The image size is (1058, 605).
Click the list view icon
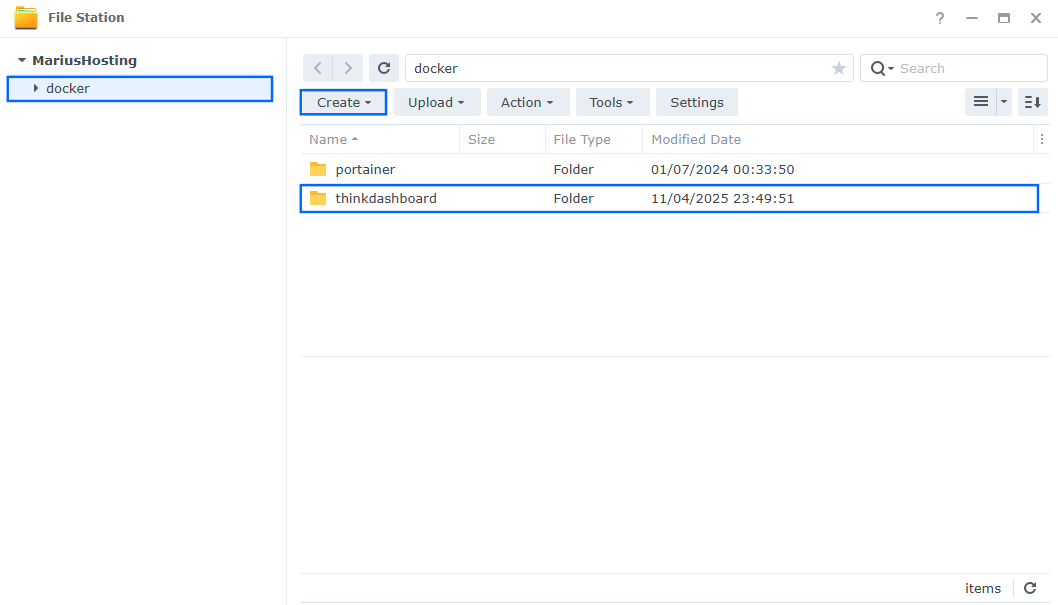(981, 101)
